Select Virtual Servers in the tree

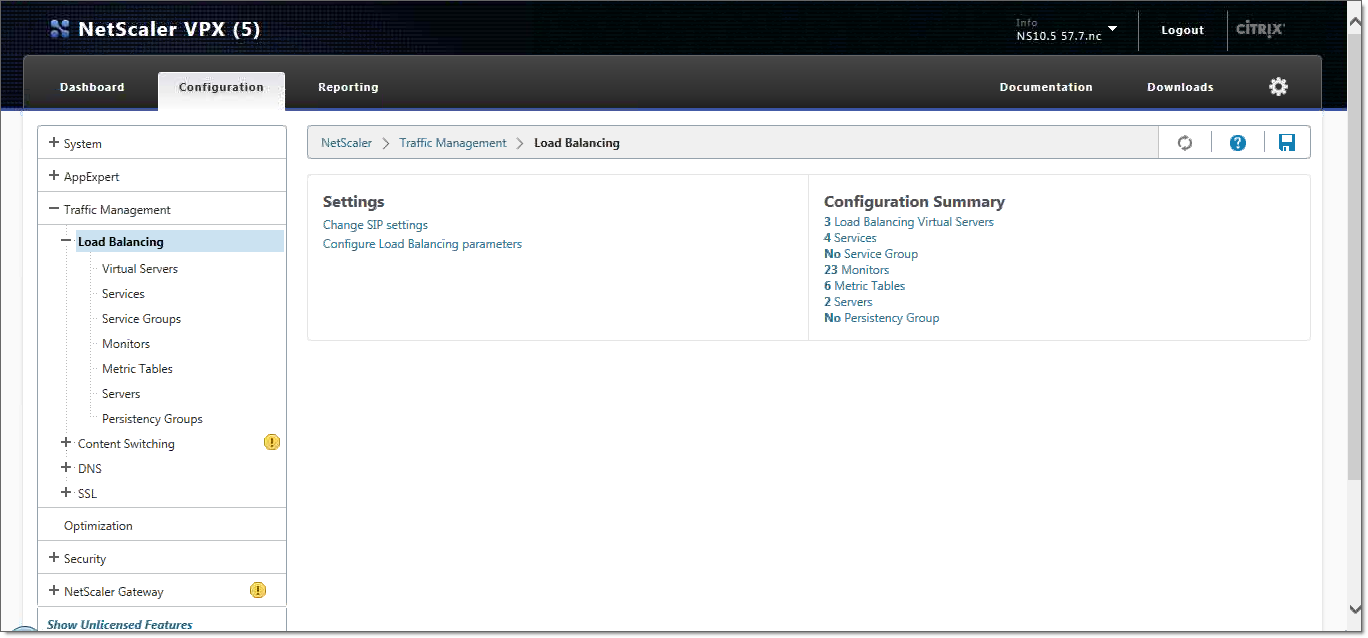(140, 269)
